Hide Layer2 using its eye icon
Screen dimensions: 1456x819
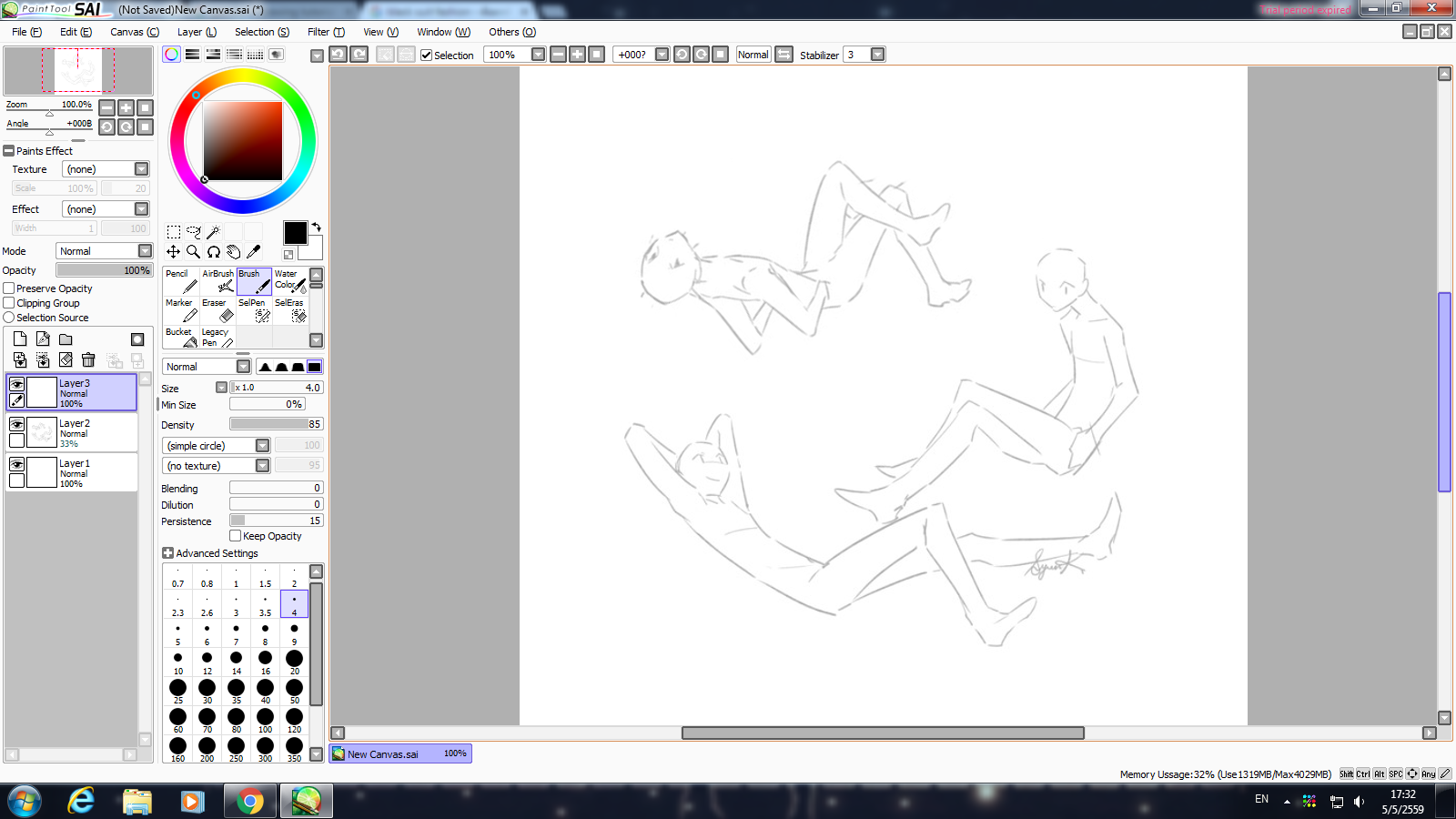tap(16, 424)
